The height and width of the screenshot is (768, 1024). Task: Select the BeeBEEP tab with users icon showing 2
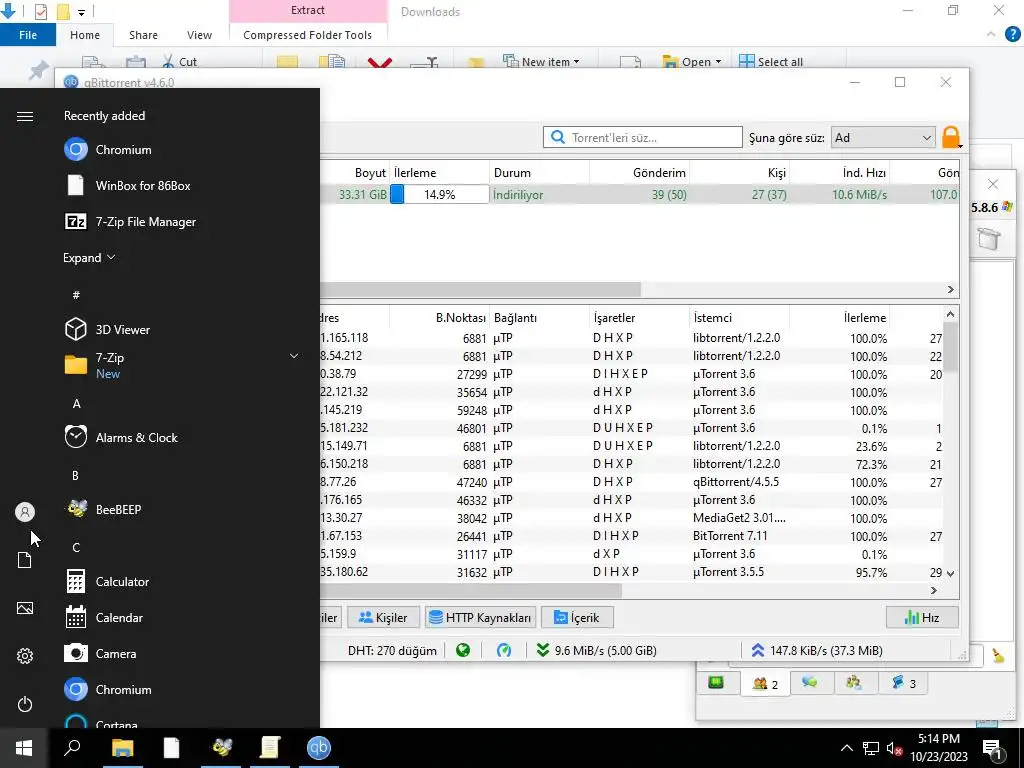765,684
